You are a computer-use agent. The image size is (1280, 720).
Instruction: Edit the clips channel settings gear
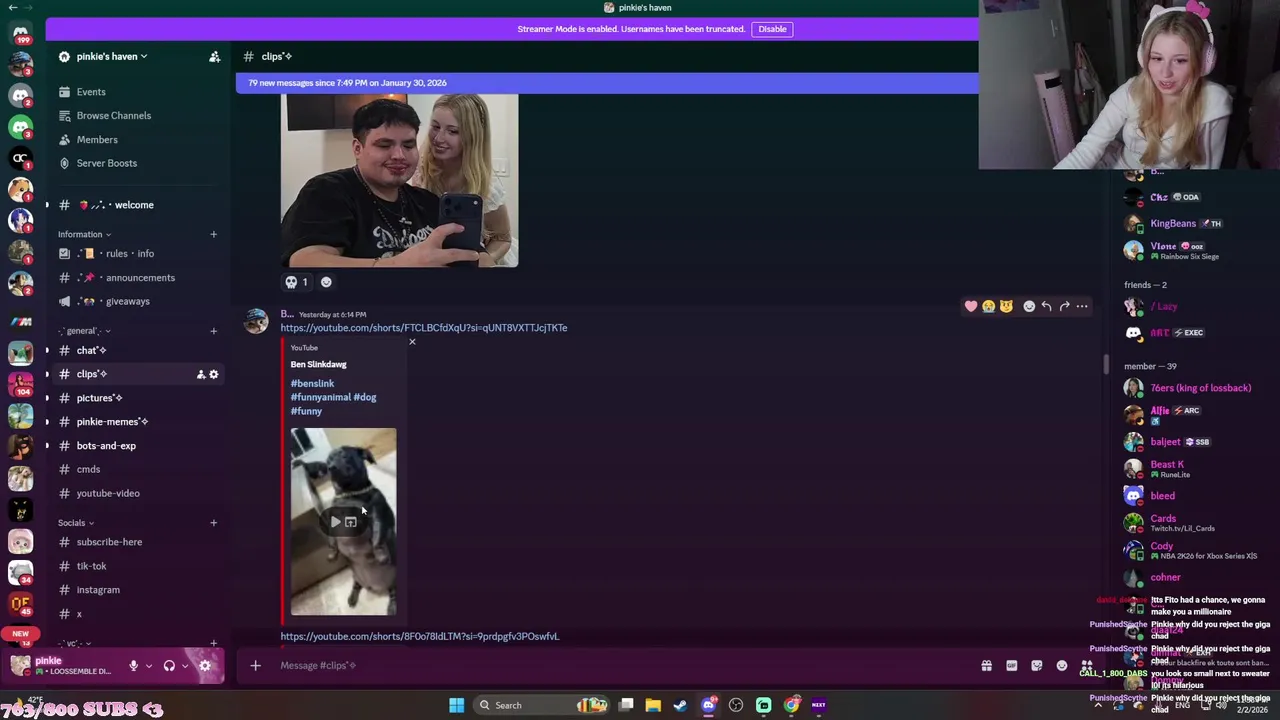213,374
